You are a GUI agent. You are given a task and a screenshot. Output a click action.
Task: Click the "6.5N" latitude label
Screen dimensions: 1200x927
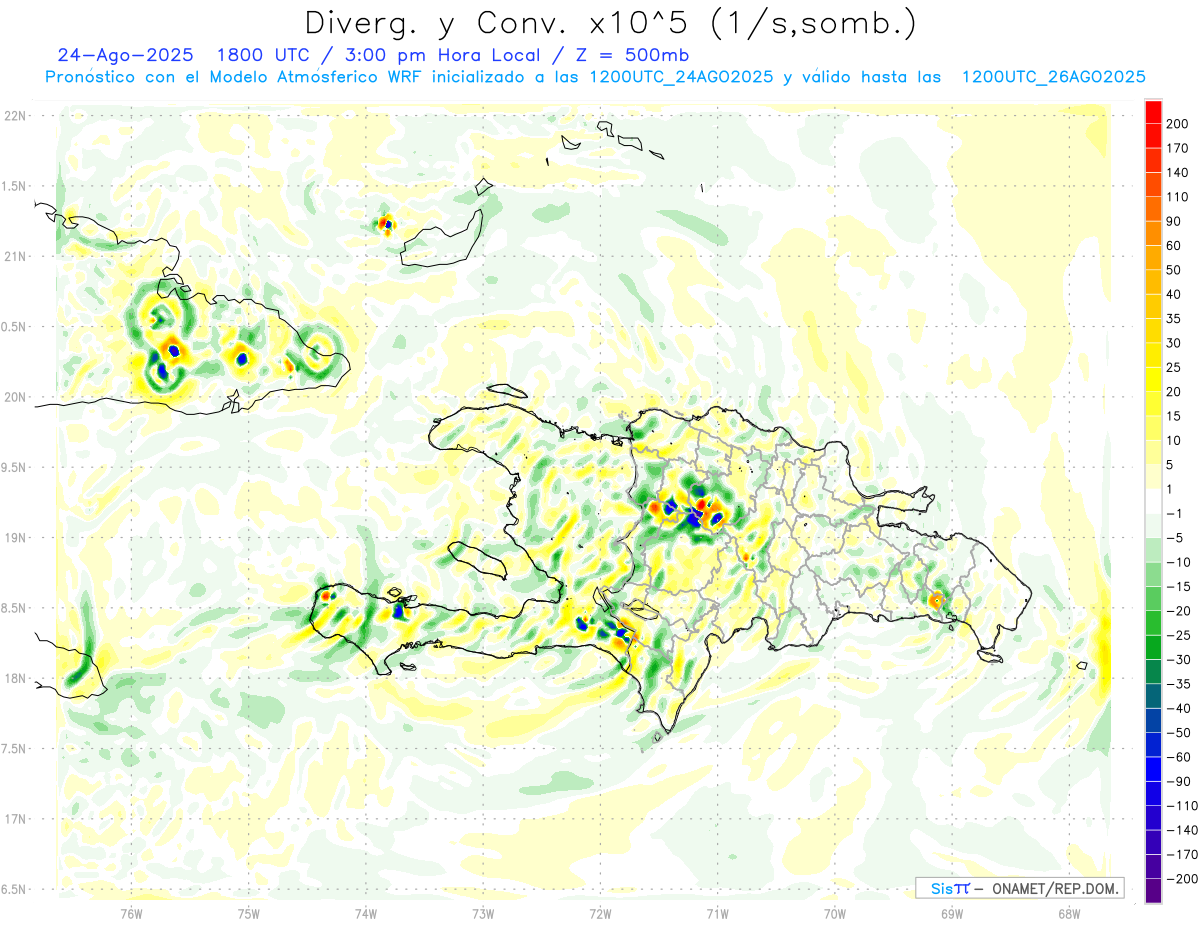click(15, 889)
